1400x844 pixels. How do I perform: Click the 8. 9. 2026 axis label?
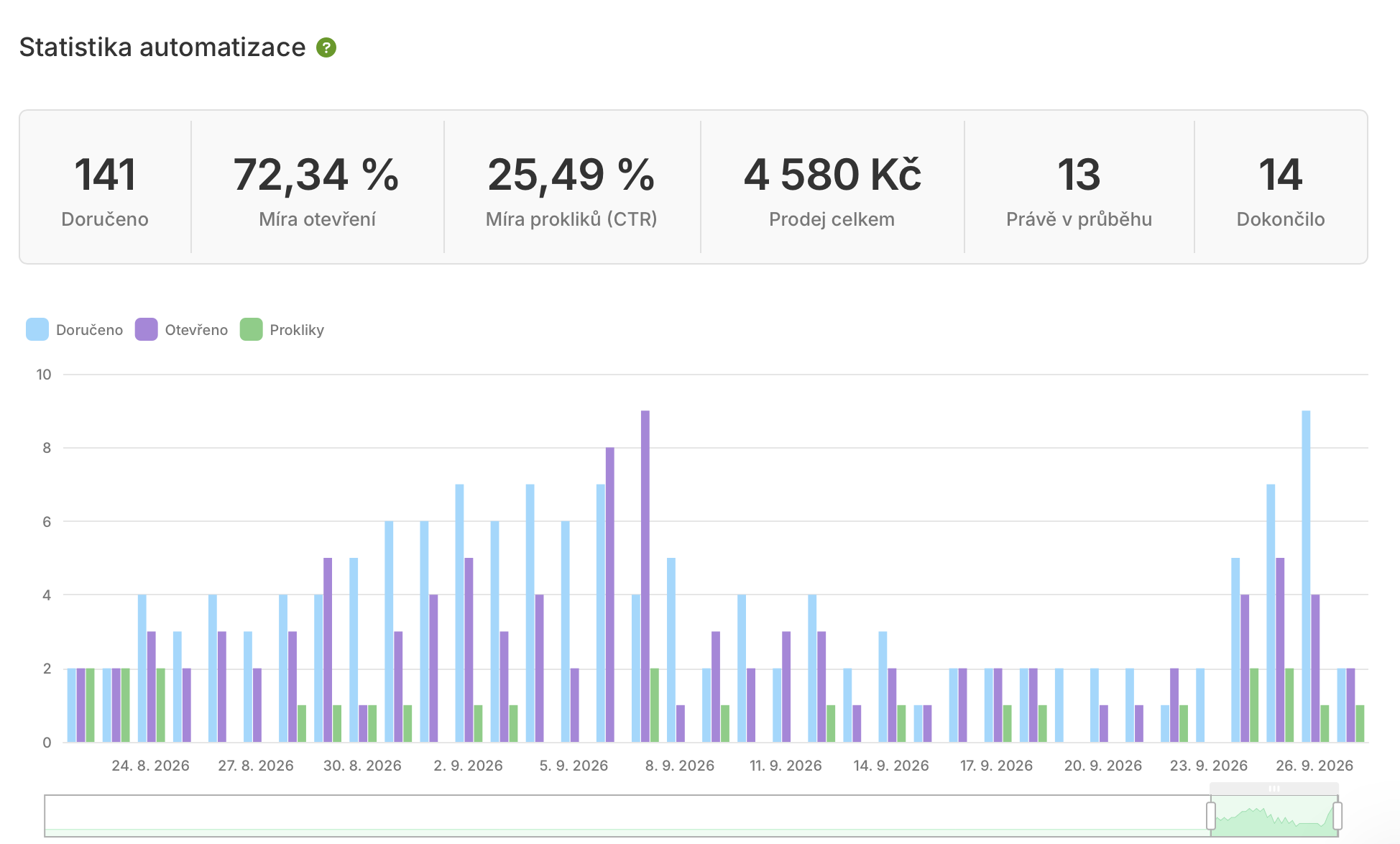tap(680, 766)
